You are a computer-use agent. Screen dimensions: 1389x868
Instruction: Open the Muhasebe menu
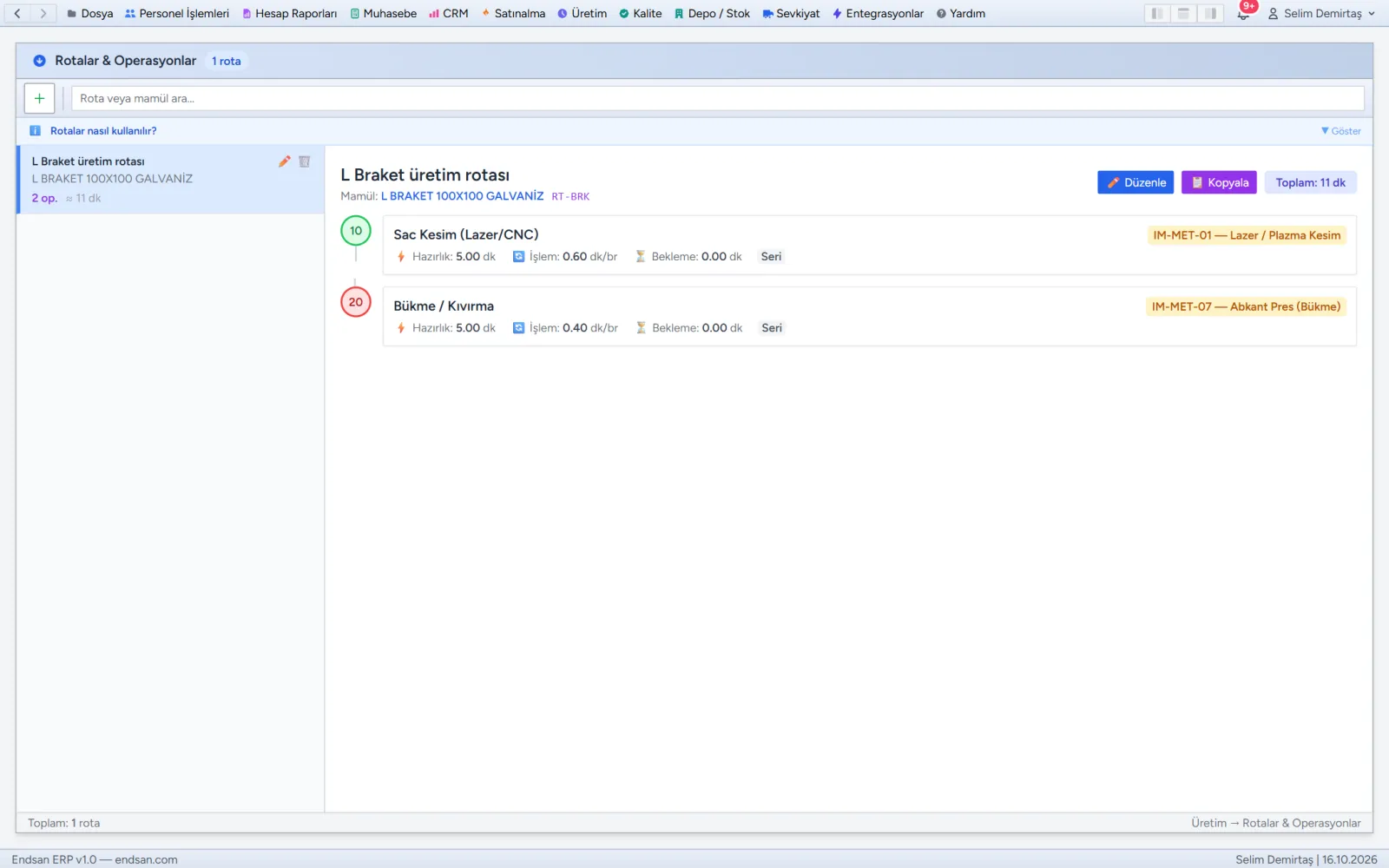click(x=383, y=13)
